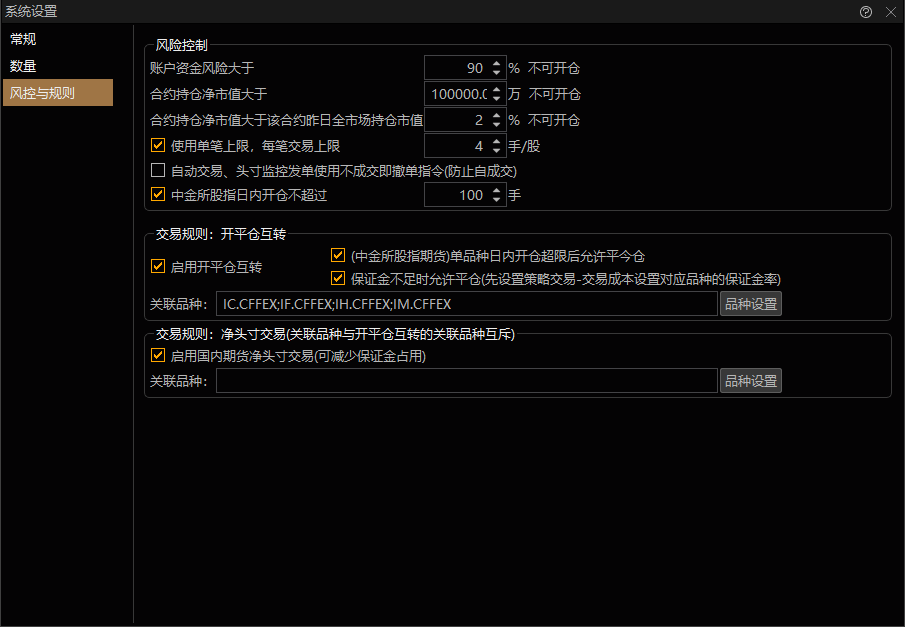Click the empty 关联品种 field under 净头寸交易
Viewport: 905px width, 627px height.
(466, 380)
